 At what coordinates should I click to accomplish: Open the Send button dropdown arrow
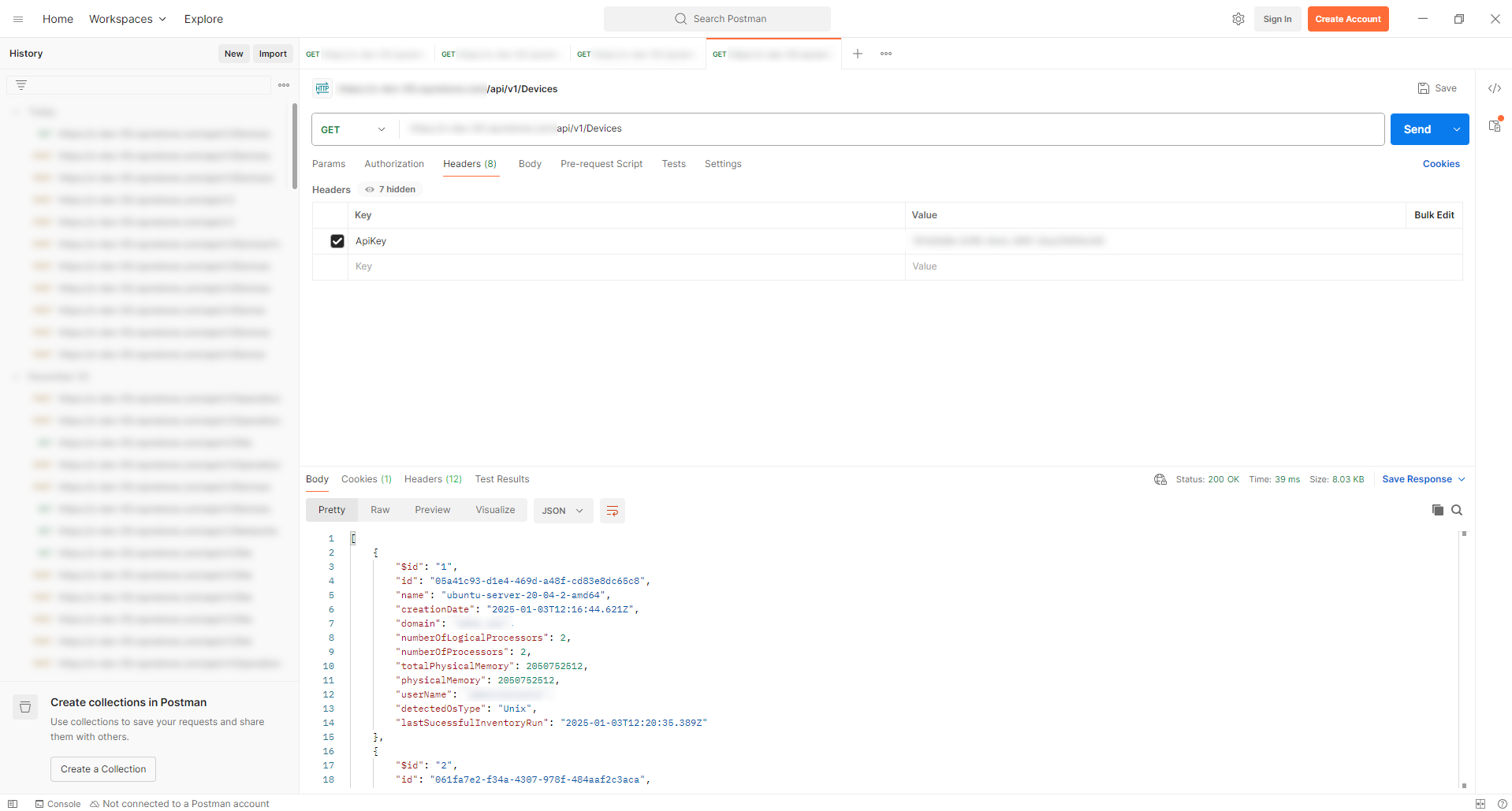pos(1457,129)
